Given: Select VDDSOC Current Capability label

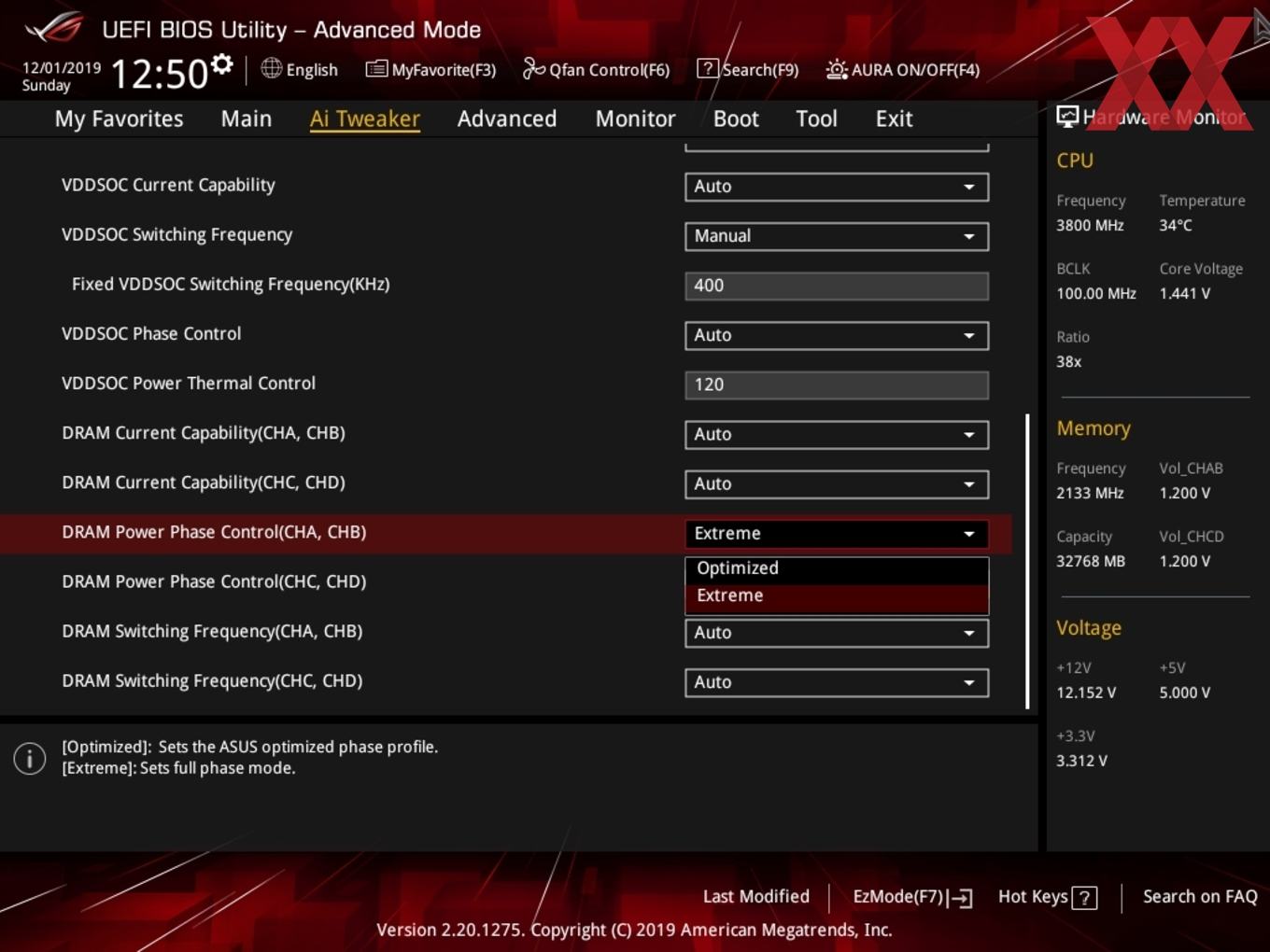Looking at the screenshot, I should coord(168,185).
